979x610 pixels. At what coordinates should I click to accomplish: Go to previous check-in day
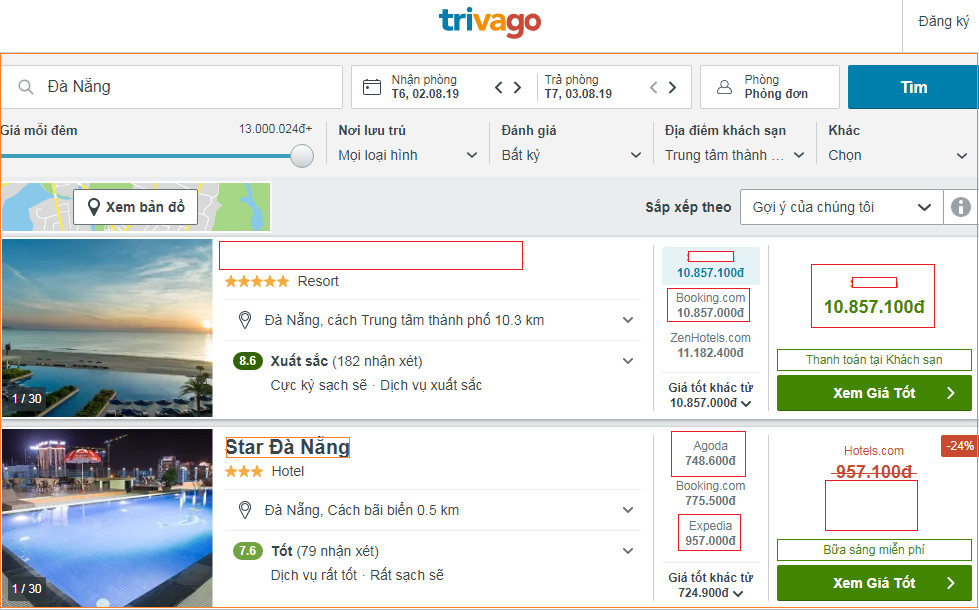click(498, 87)
